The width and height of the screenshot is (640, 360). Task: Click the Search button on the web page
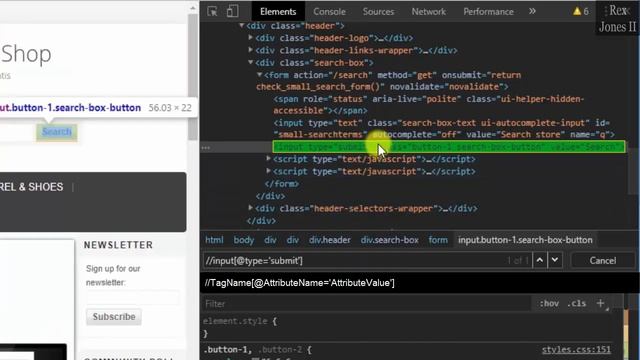tap(57, 131)
